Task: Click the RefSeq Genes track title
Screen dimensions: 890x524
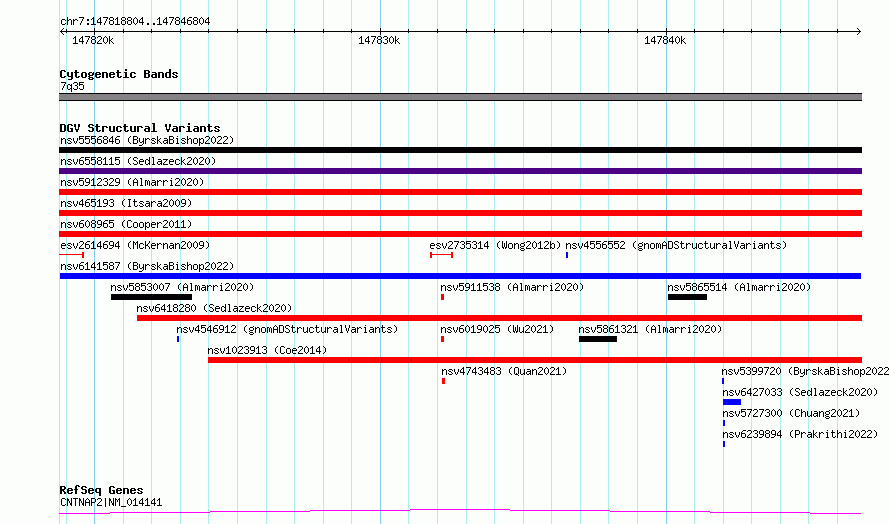Action: [101, 490]
